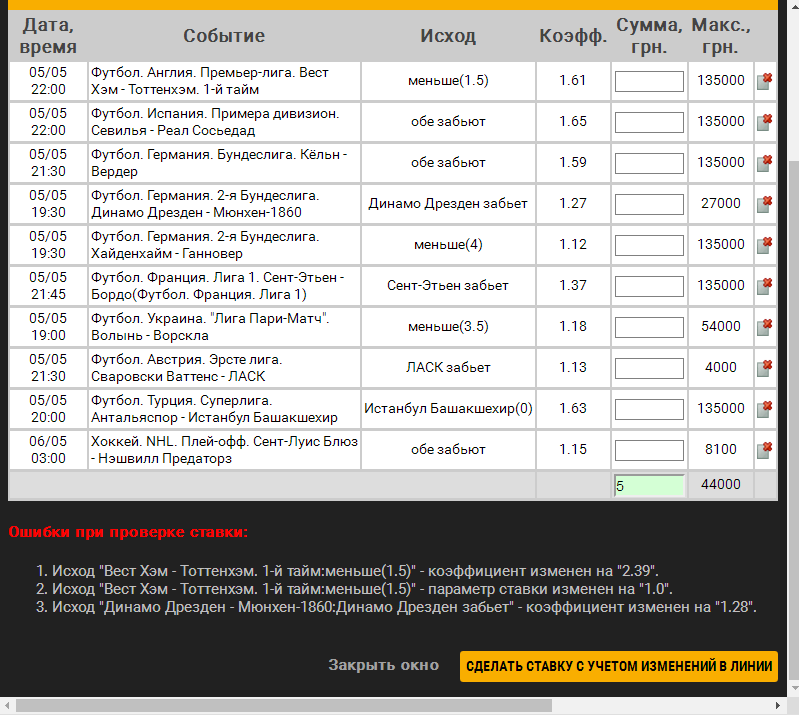Viewport: 799px width, 715px height.
Task: Click the horizontal scrollbar at the bottom
Action: (380, 706)
